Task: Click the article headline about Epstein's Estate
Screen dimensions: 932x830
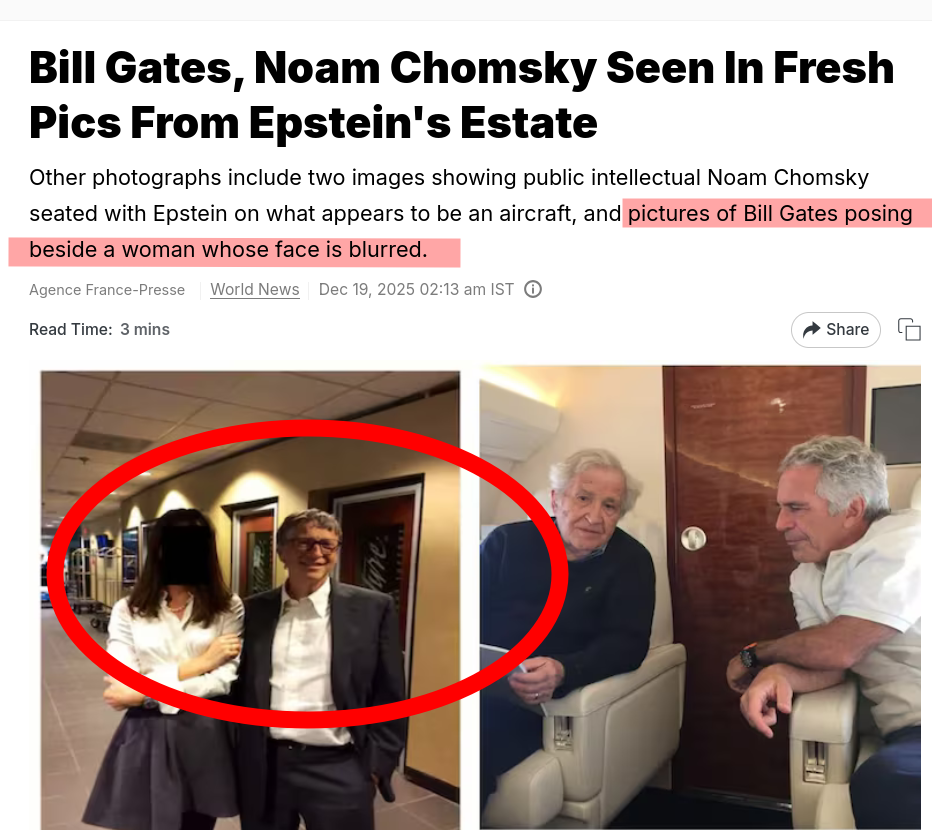Action: click(x=462, y=95)
